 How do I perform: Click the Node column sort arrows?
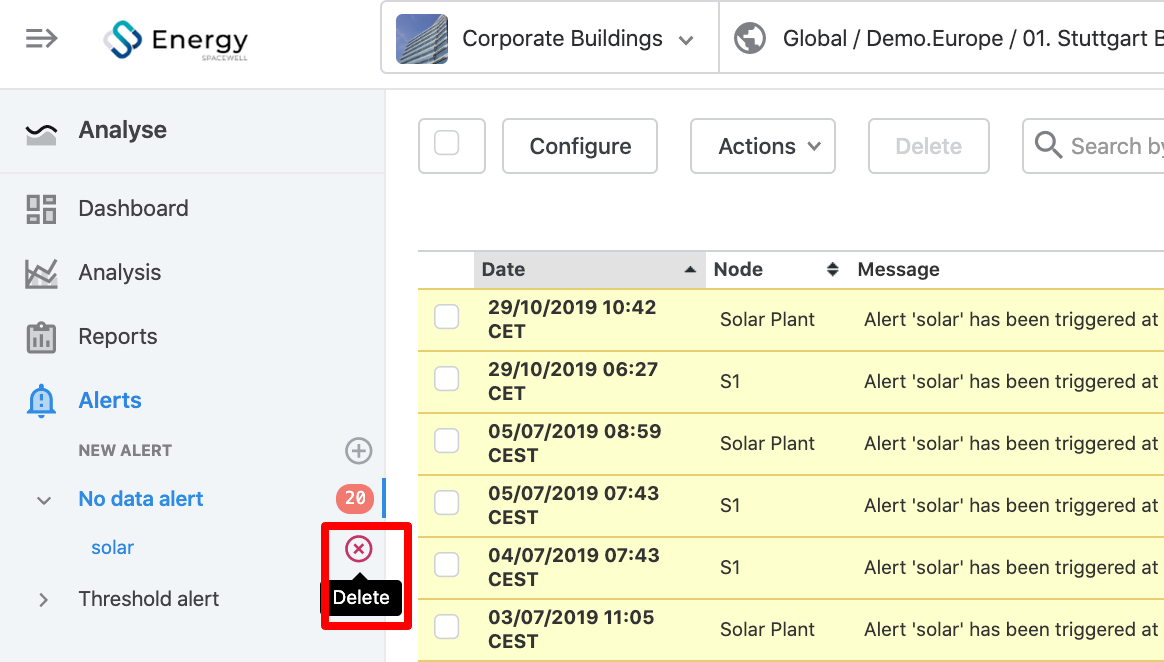click(833, 269)
